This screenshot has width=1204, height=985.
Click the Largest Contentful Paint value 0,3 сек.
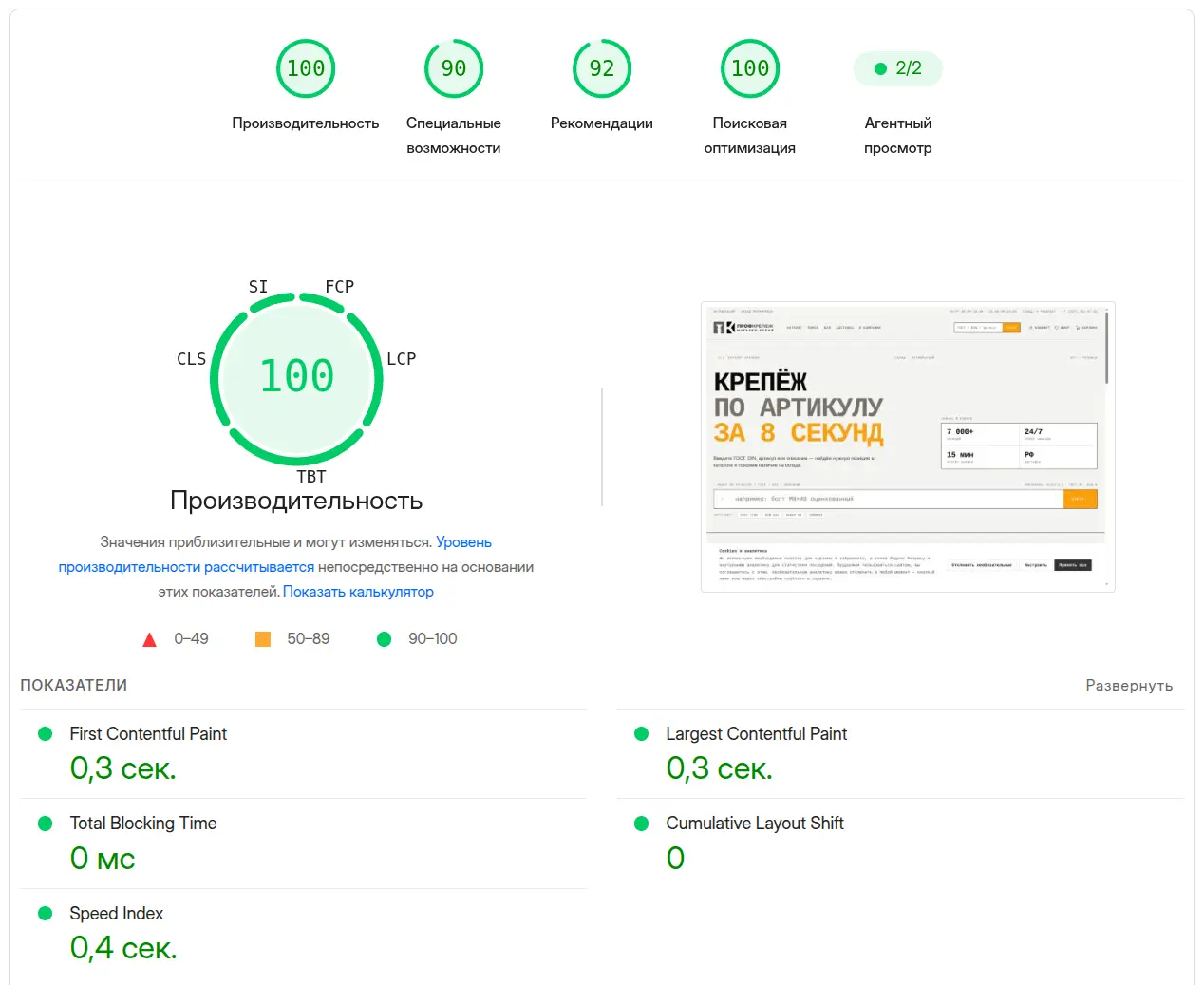coord(720,767)
